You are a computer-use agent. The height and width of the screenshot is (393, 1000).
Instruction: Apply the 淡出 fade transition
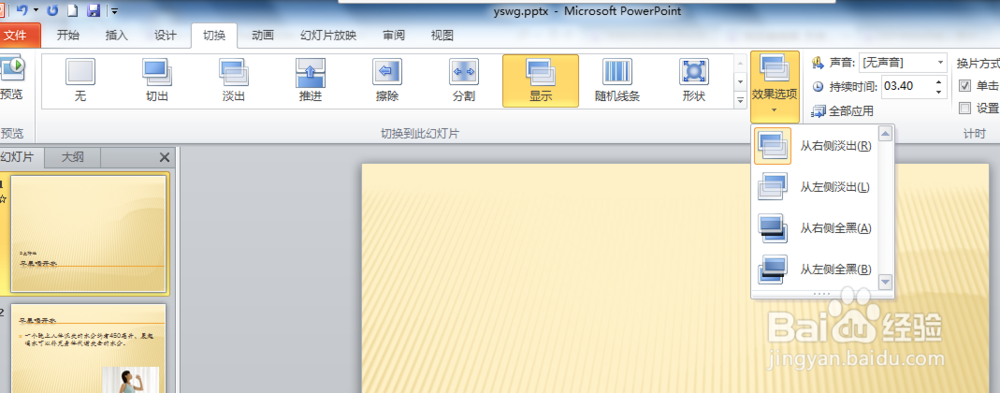click(233, 81)
